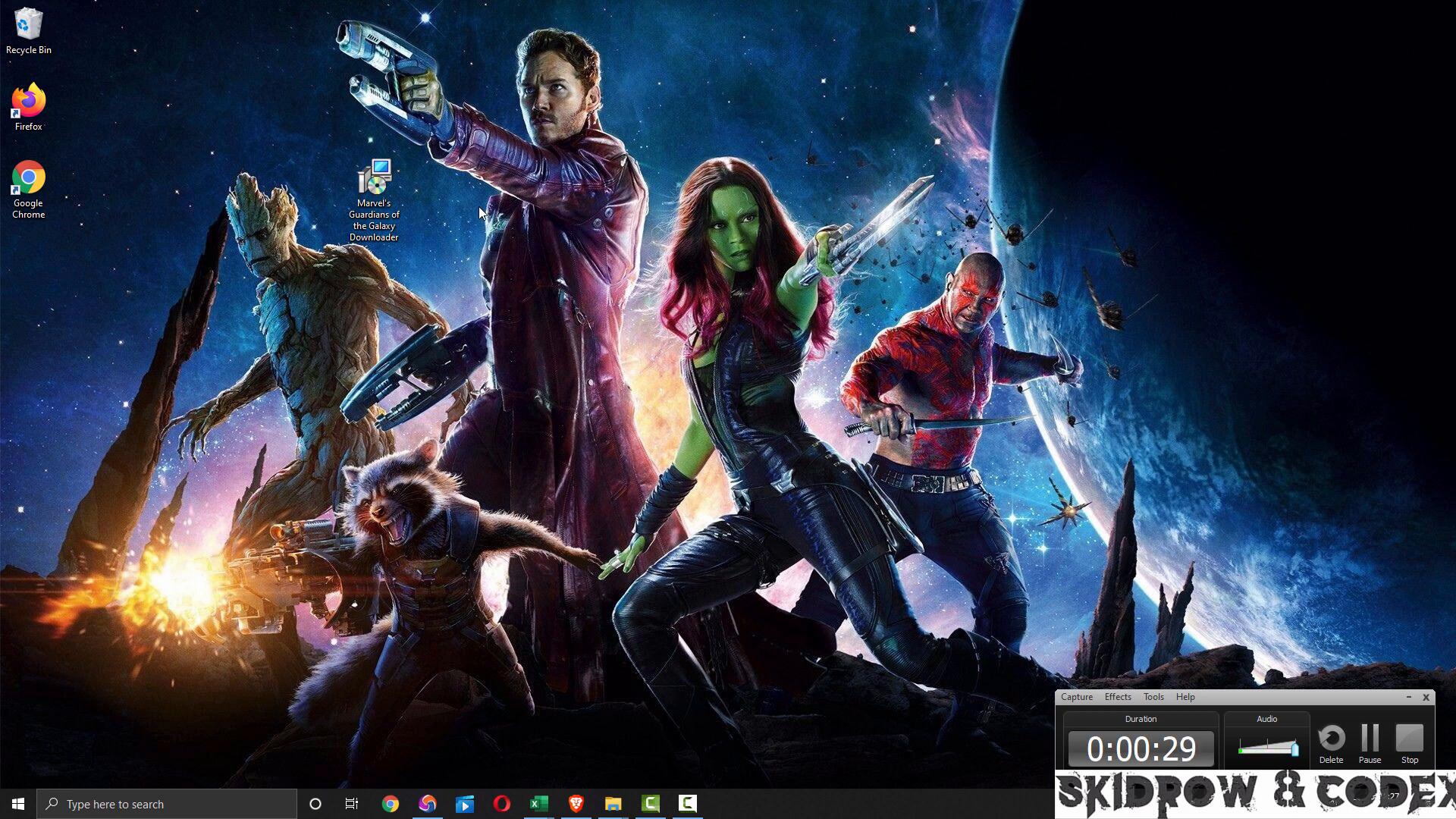Screen dimensions: 1456x819
Task: Open the Tools menu in recorder
Action: (1153, 697)
